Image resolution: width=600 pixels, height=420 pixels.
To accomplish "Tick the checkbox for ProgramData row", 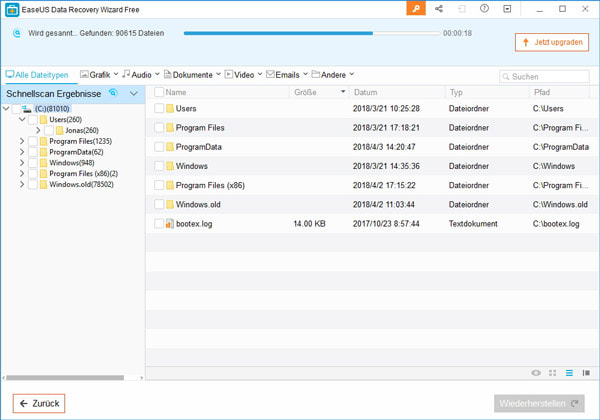I will (x=159, y=147).
